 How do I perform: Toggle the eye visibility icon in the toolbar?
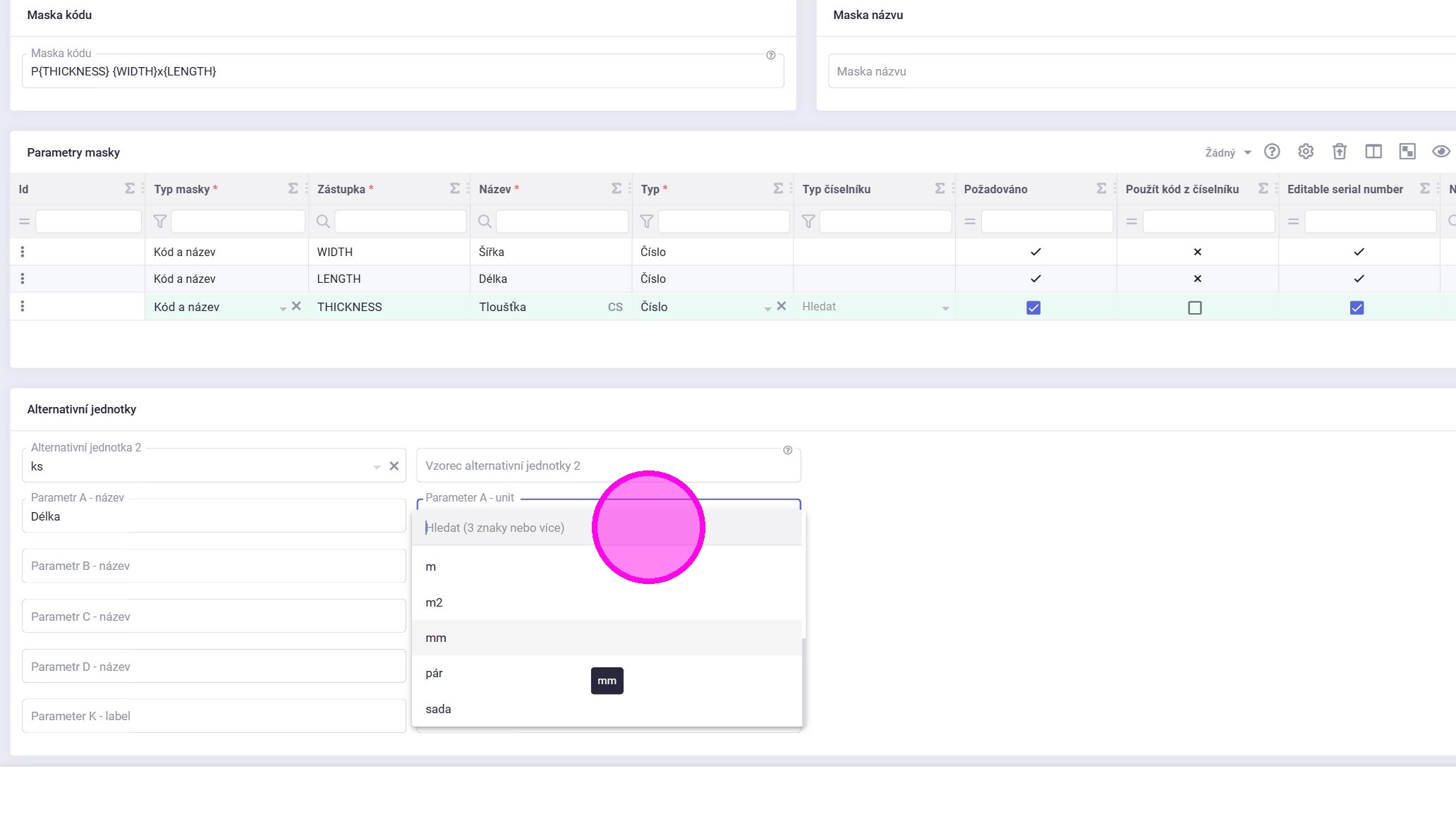[1440, 152]
